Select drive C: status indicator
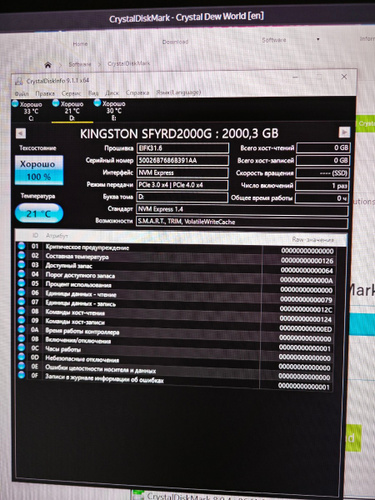The width and height of the screenshot is (375, 500). click(27, 111)
